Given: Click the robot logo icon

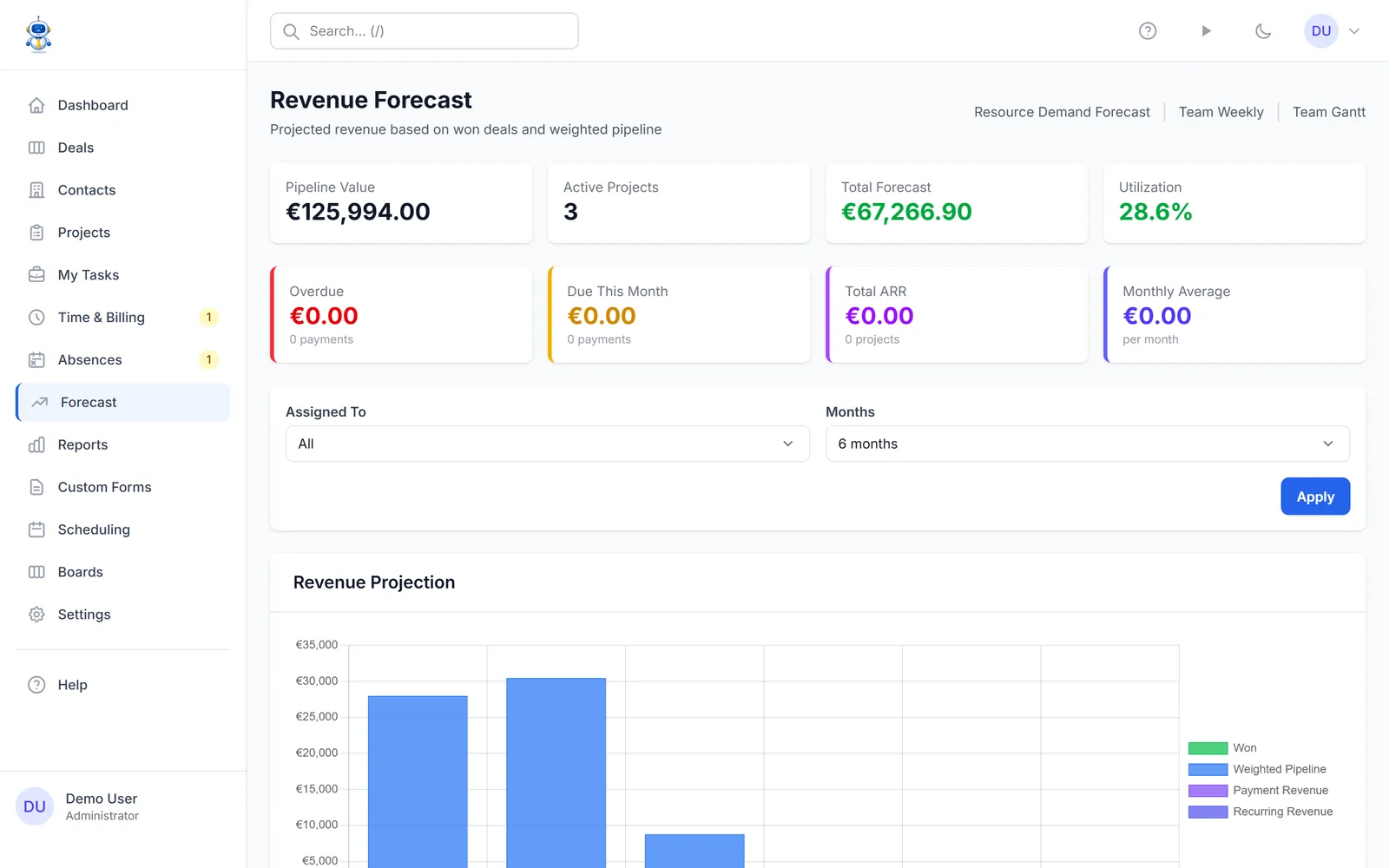Looking at the screenshot, I should (x=38, y=35).
